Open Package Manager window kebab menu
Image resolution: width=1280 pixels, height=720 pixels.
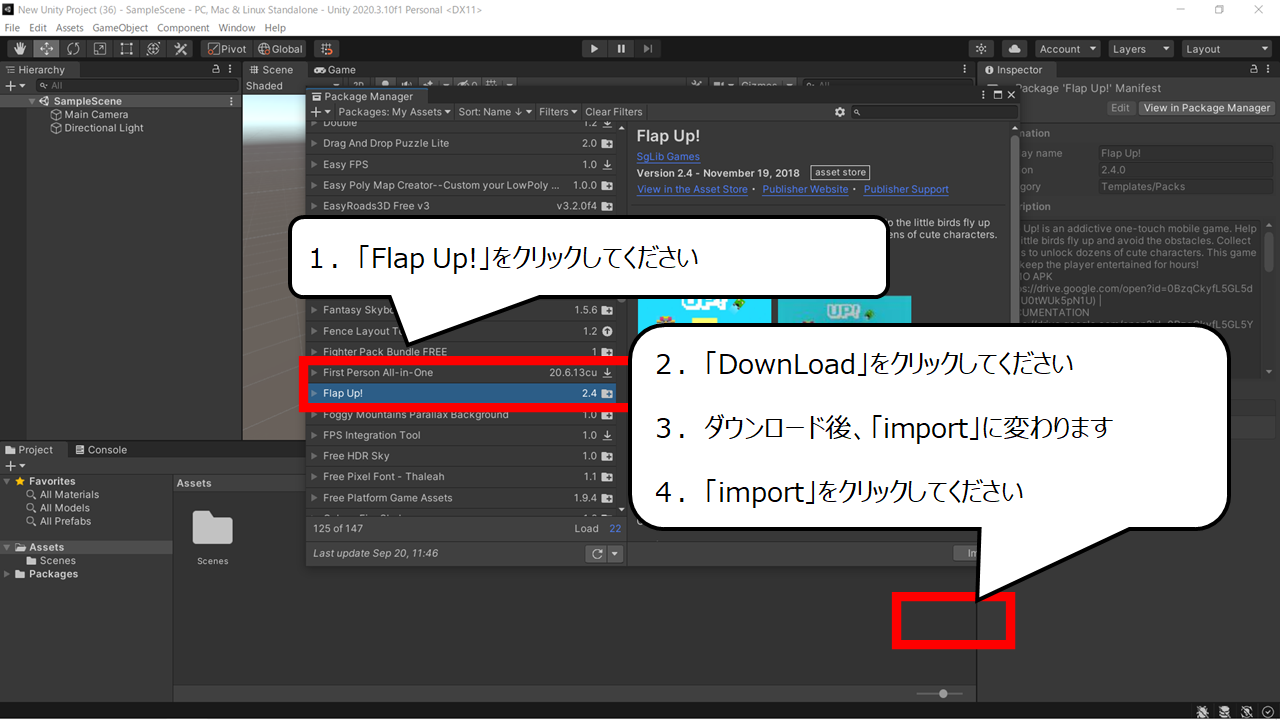(x=983, y=94)
